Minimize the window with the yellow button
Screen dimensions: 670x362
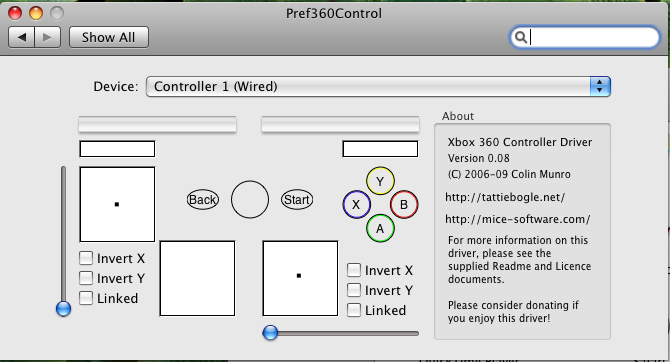pyautogui.click(x=36, y=13)
